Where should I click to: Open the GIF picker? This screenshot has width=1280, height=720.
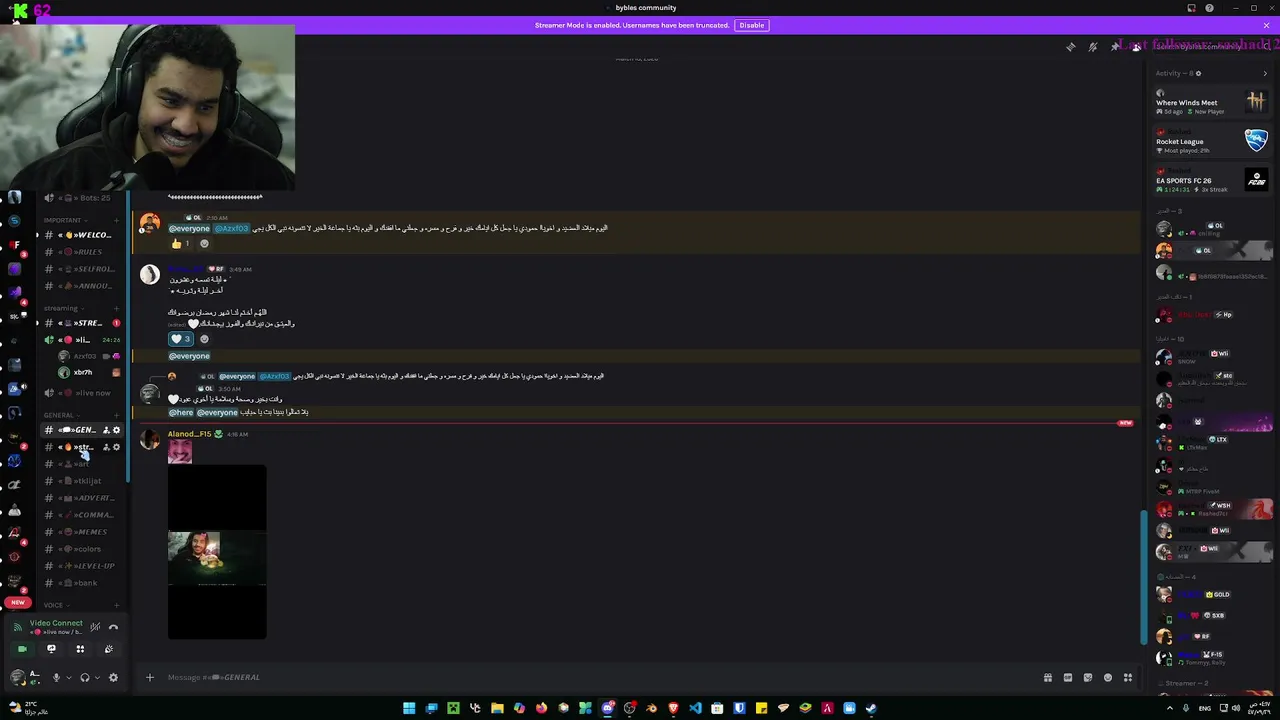(x=1068, y=677)
